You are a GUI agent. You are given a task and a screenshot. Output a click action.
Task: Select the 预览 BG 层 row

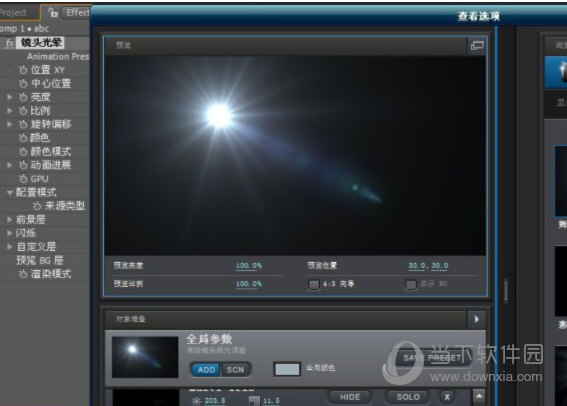pos(39,260)
